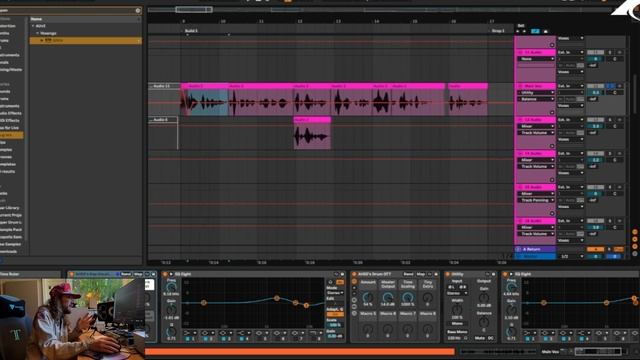
Task: Select the A Return track header
Action: click(x=535, y=249)
